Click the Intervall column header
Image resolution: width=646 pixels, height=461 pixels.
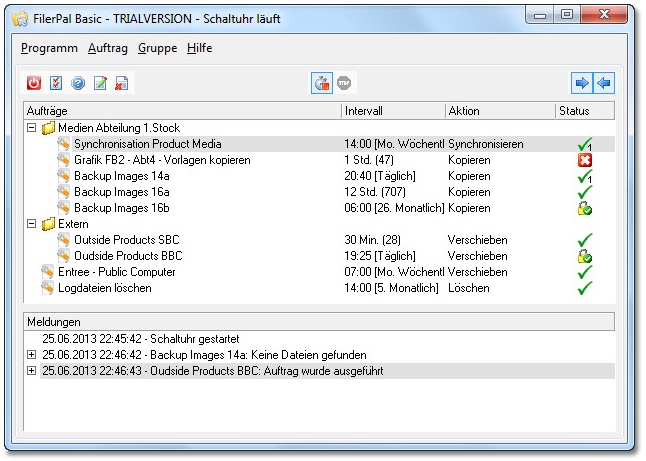pos(393,111)
